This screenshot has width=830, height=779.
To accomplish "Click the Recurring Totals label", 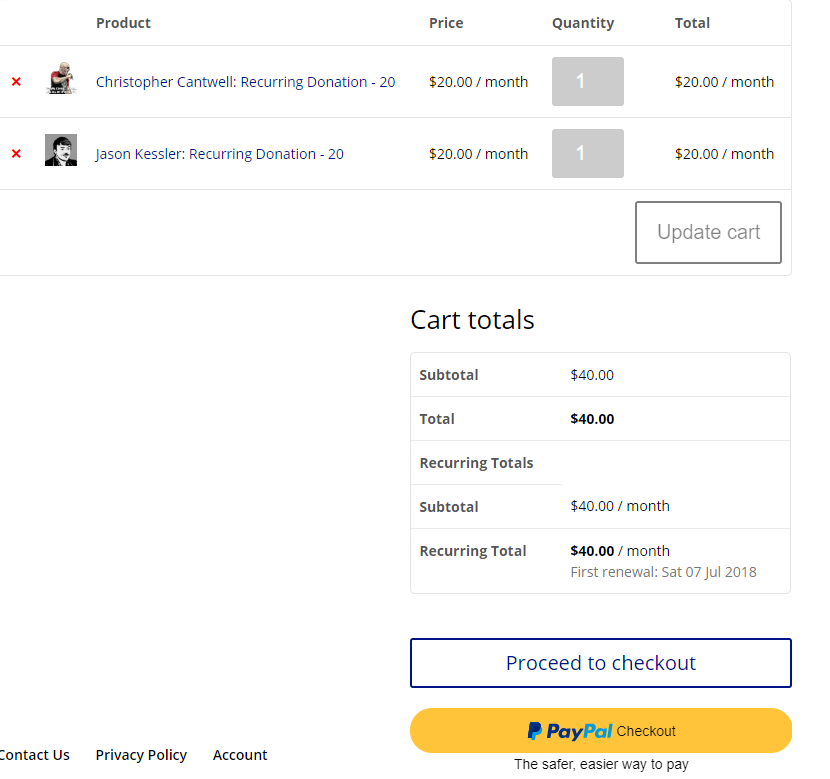I will tap(476, 463).
